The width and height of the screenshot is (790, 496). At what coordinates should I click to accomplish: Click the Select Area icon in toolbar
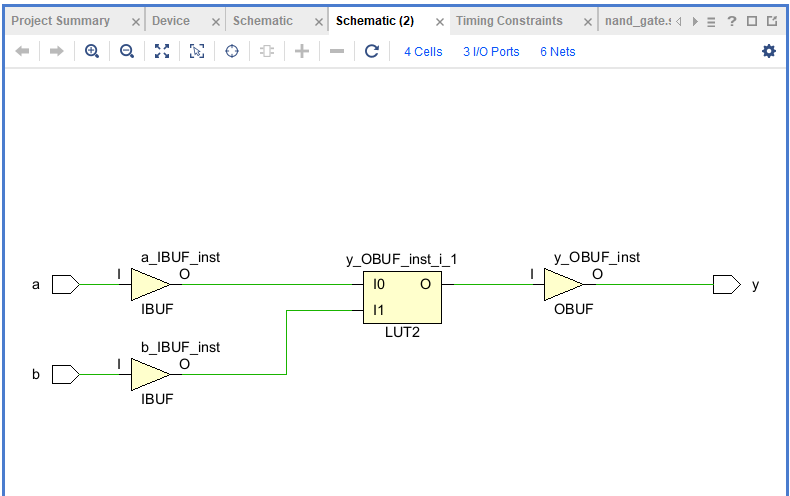(197, 51)
